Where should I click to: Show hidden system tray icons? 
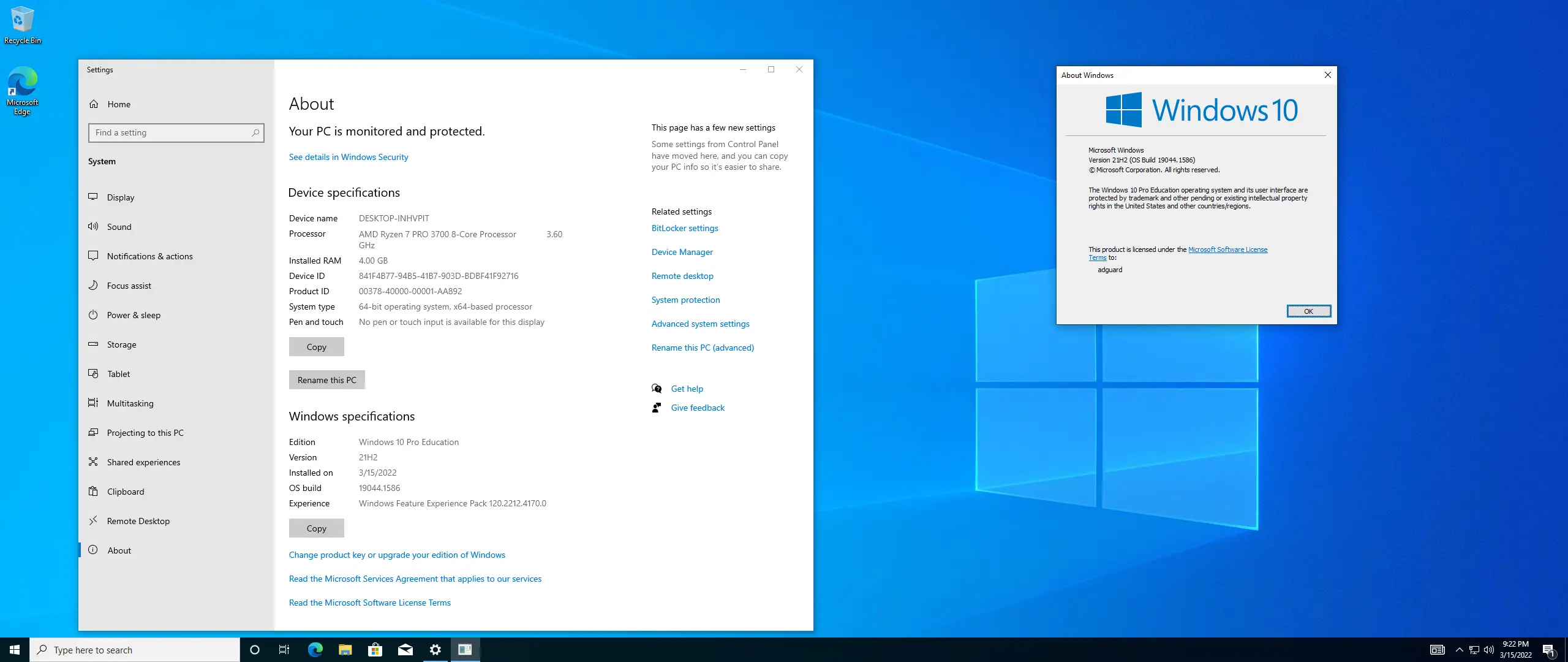click(1459, 650)
